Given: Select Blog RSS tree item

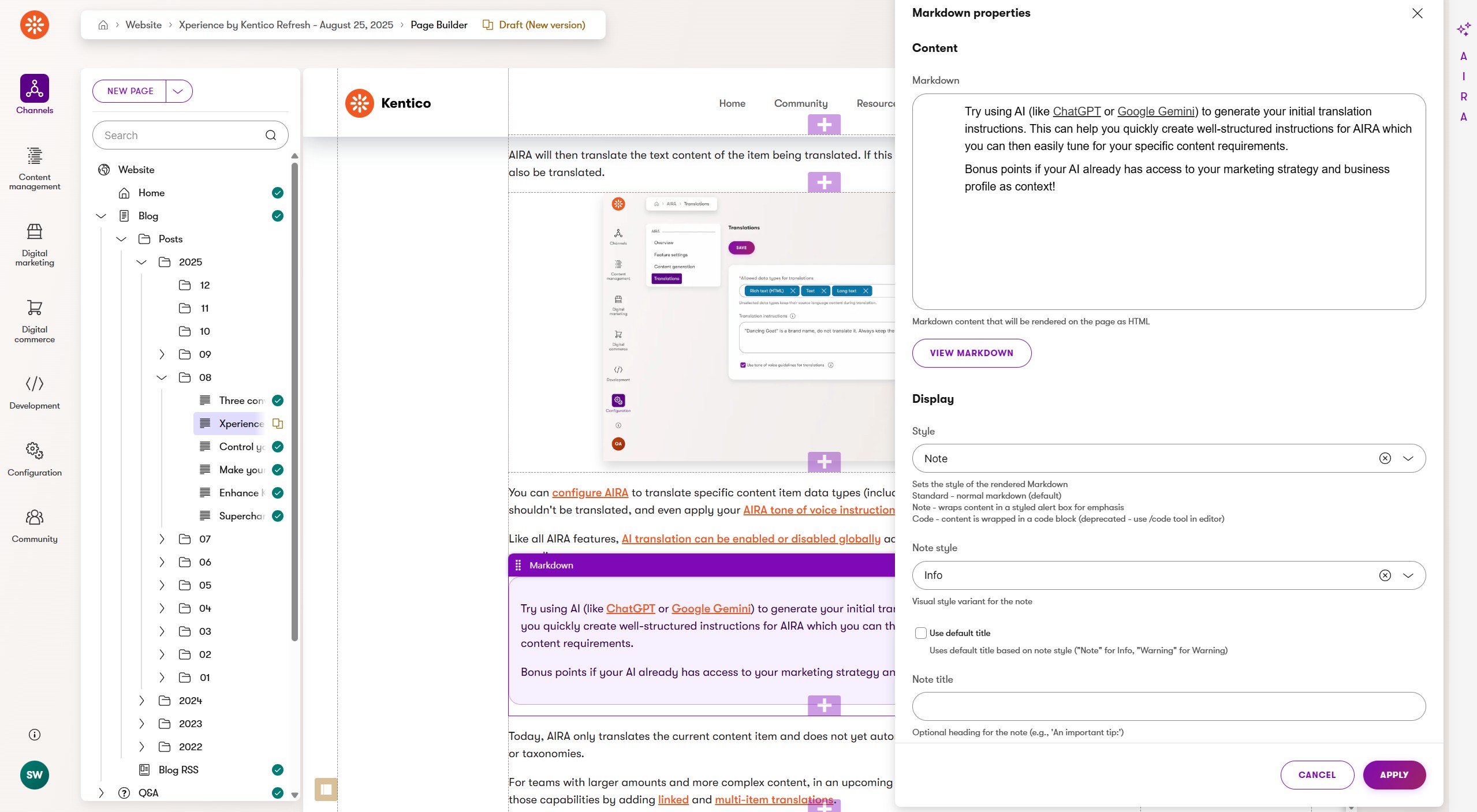Looking at the screenshot, I should click(x=178, y=770).
